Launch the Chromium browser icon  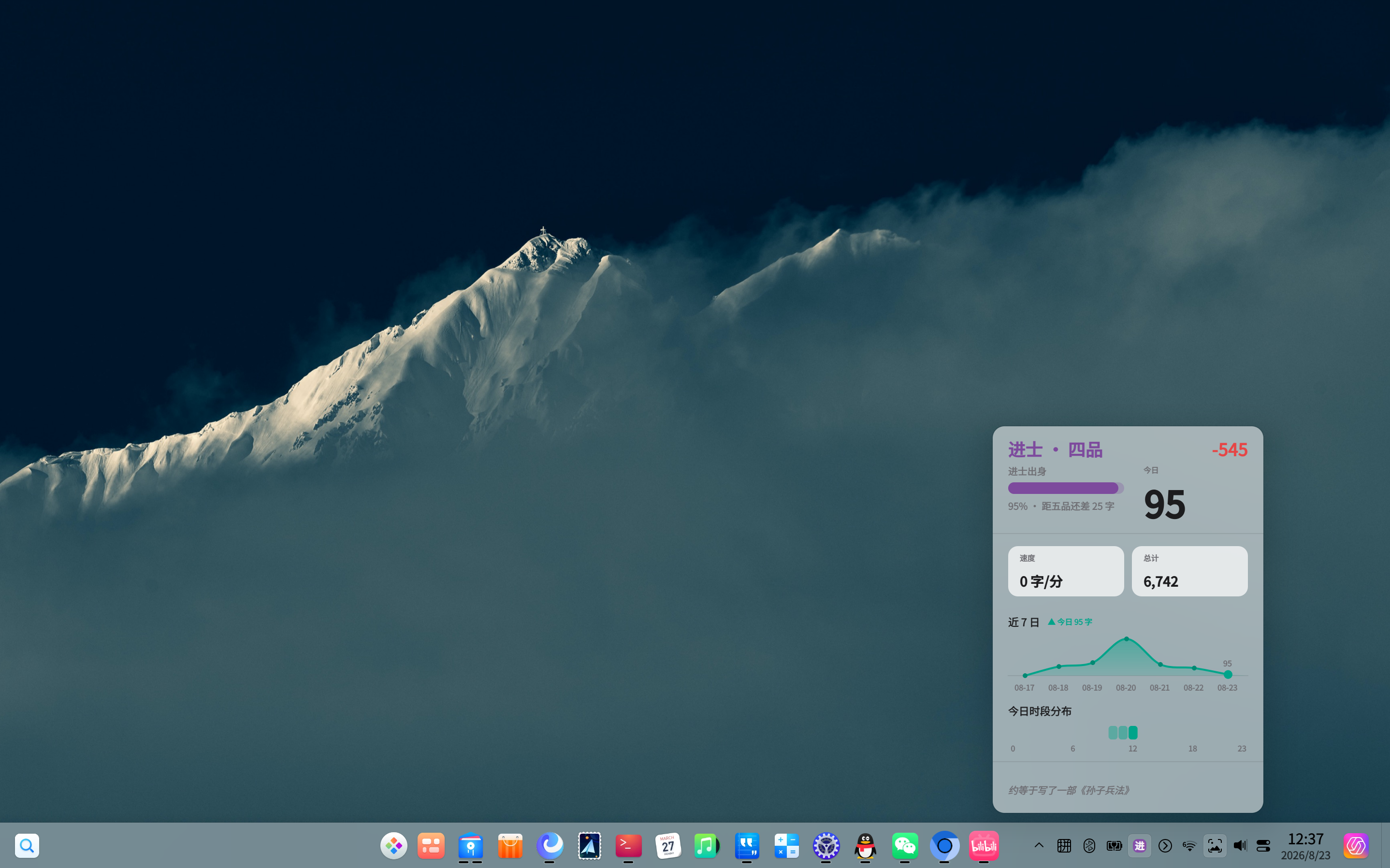point(945,846)
